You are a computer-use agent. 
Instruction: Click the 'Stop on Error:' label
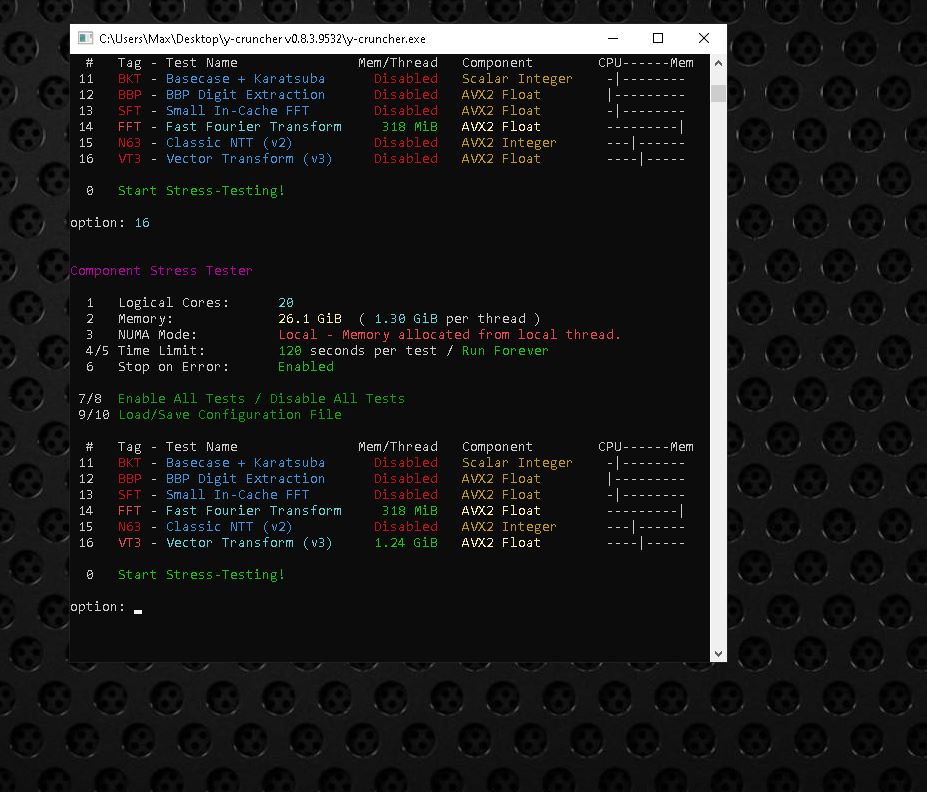173,366
